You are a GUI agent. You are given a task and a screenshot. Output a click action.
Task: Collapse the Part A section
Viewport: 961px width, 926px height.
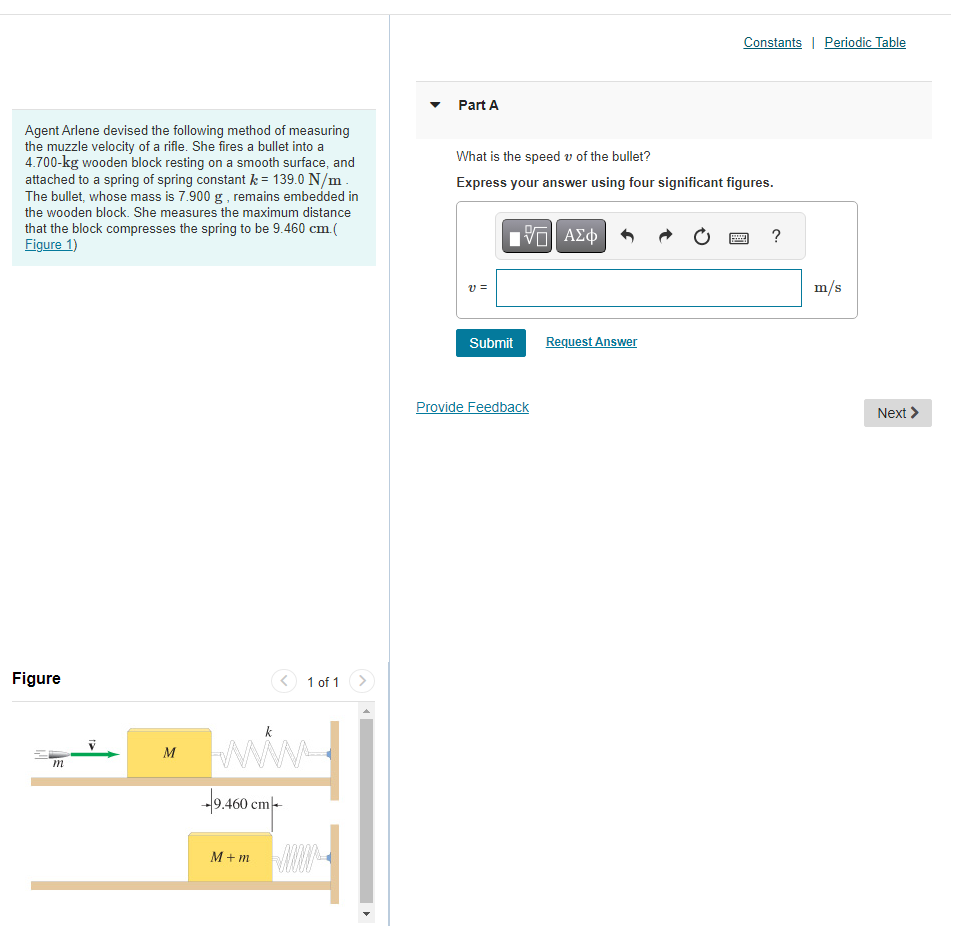tap(434, 104)
